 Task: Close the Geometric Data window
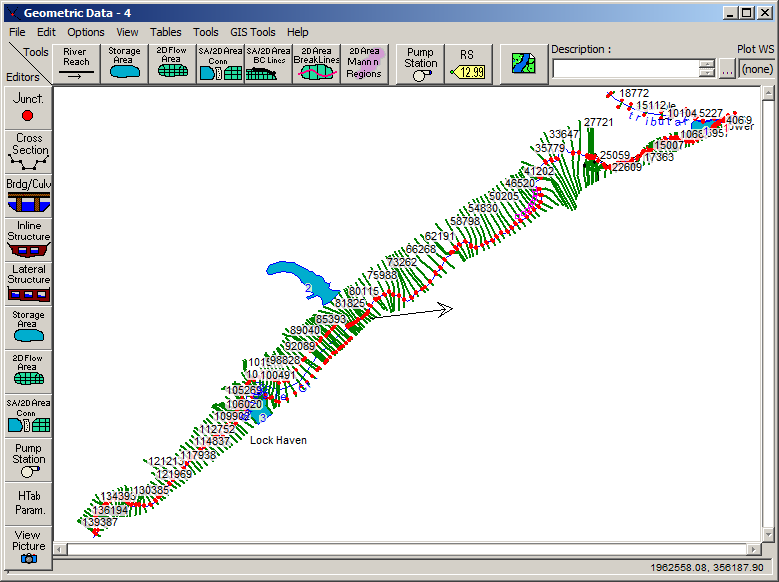[x=765, y=13]
